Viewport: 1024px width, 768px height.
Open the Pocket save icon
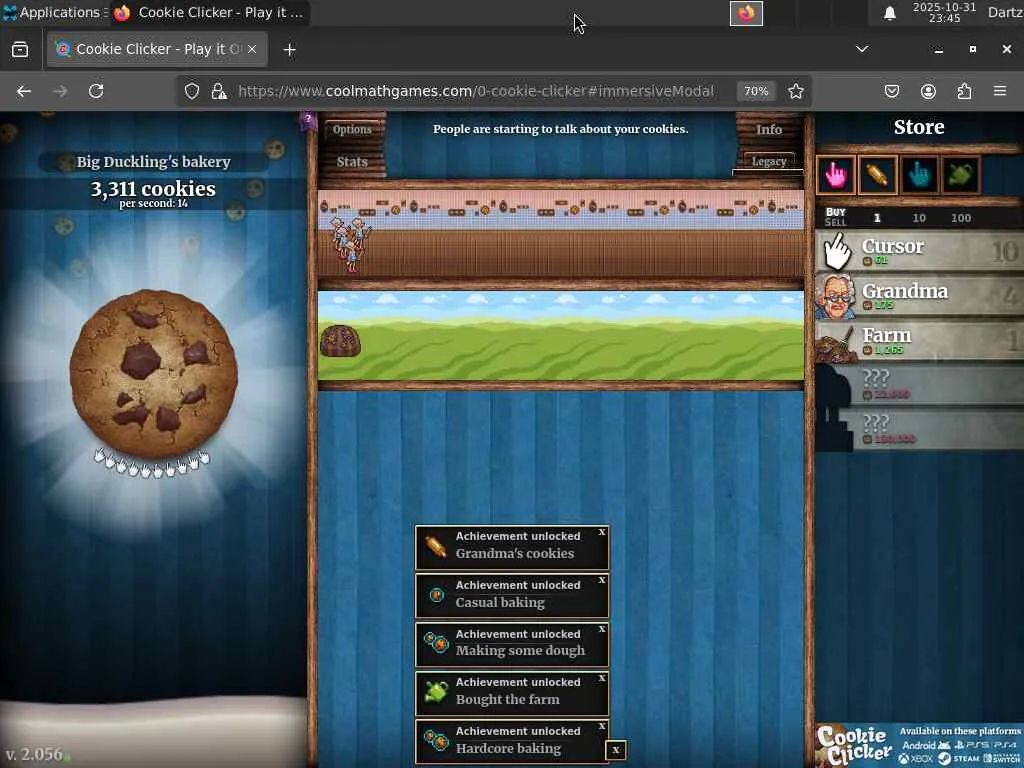coord(891,91)
